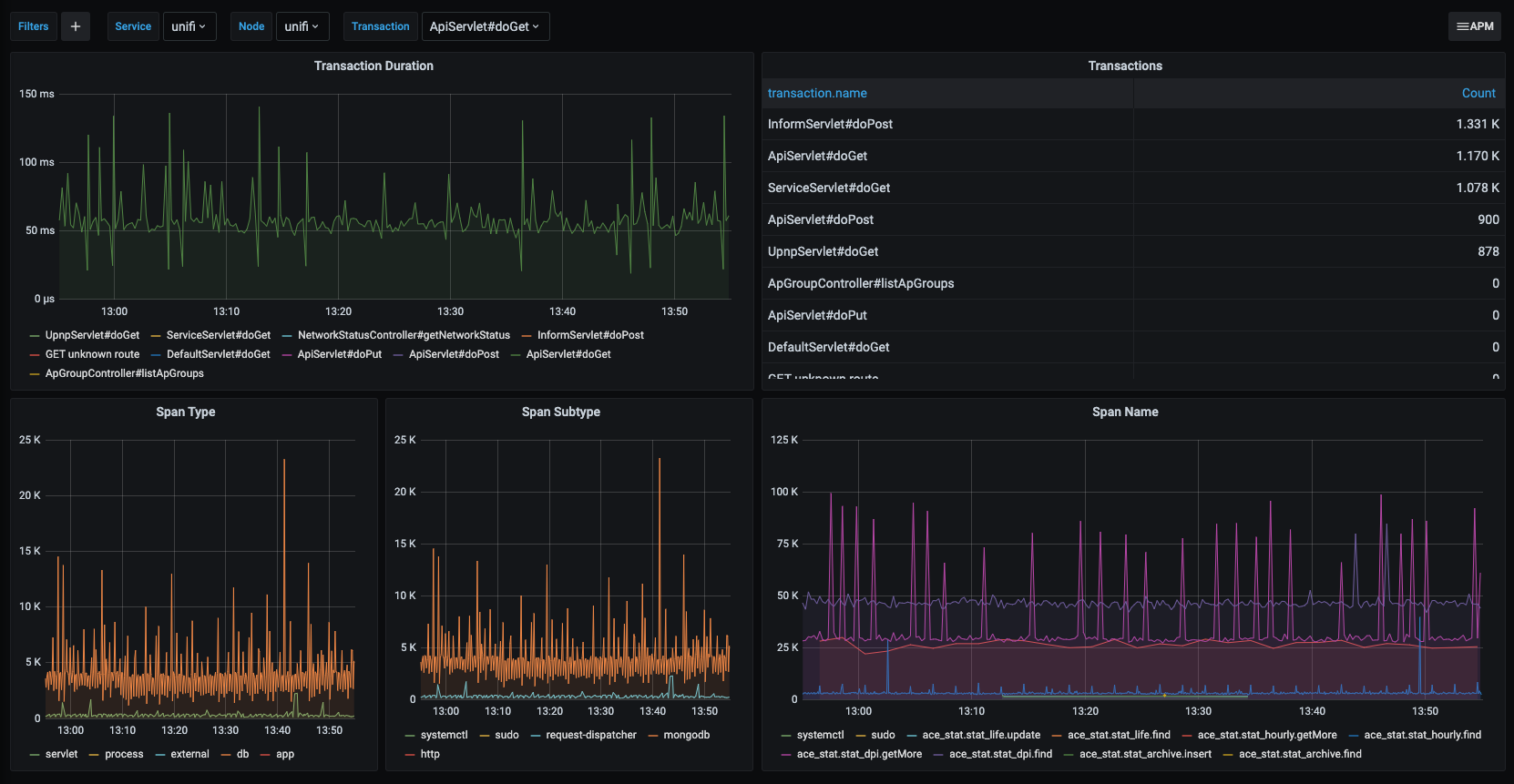Image resolution: width=1514 pixels, height=784 pixels.
Task: Toggle http series in Span Subtype legend
Action: [x=430, y=754]
